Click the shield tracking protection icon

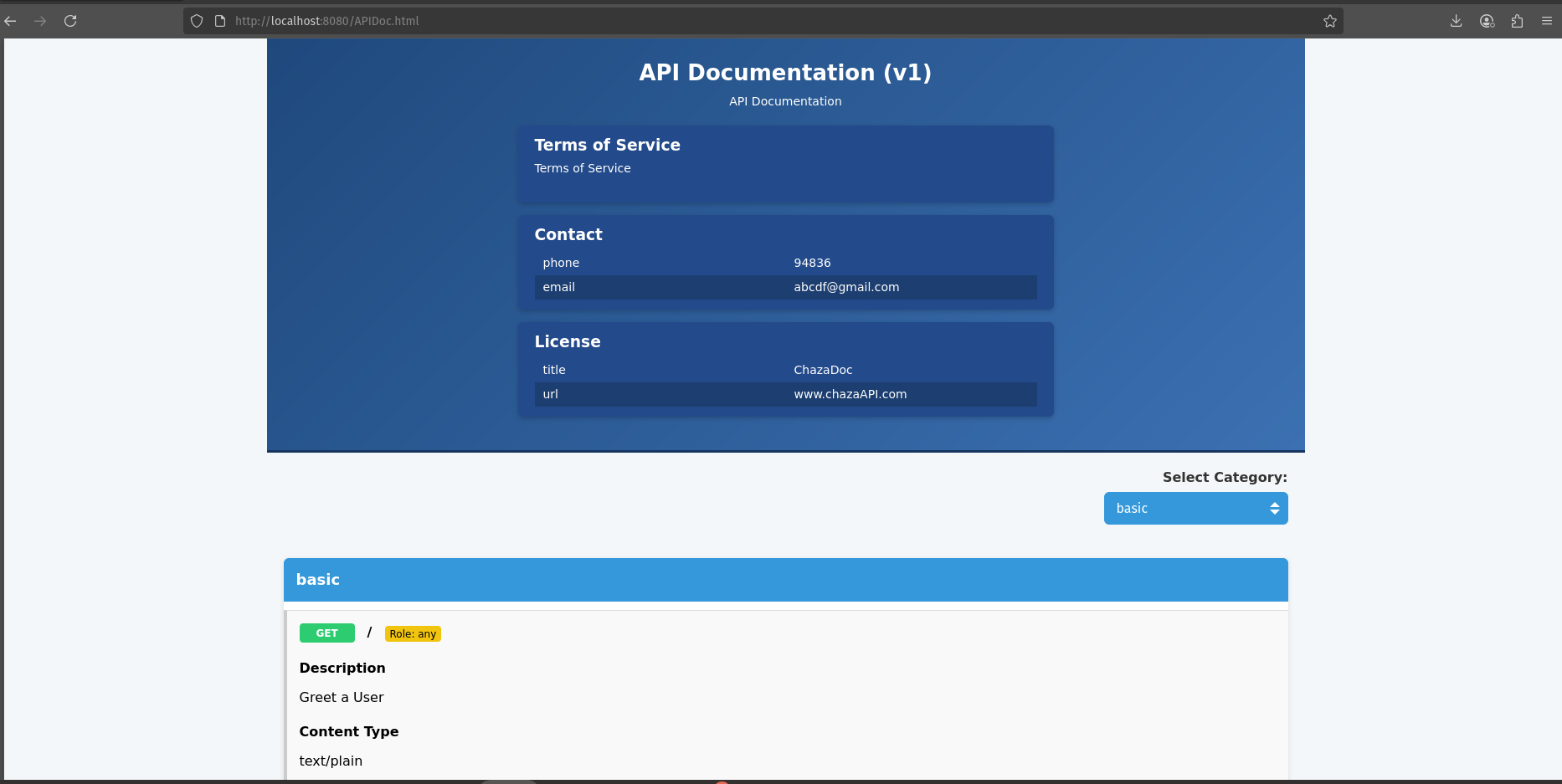[x=197, y=21]
